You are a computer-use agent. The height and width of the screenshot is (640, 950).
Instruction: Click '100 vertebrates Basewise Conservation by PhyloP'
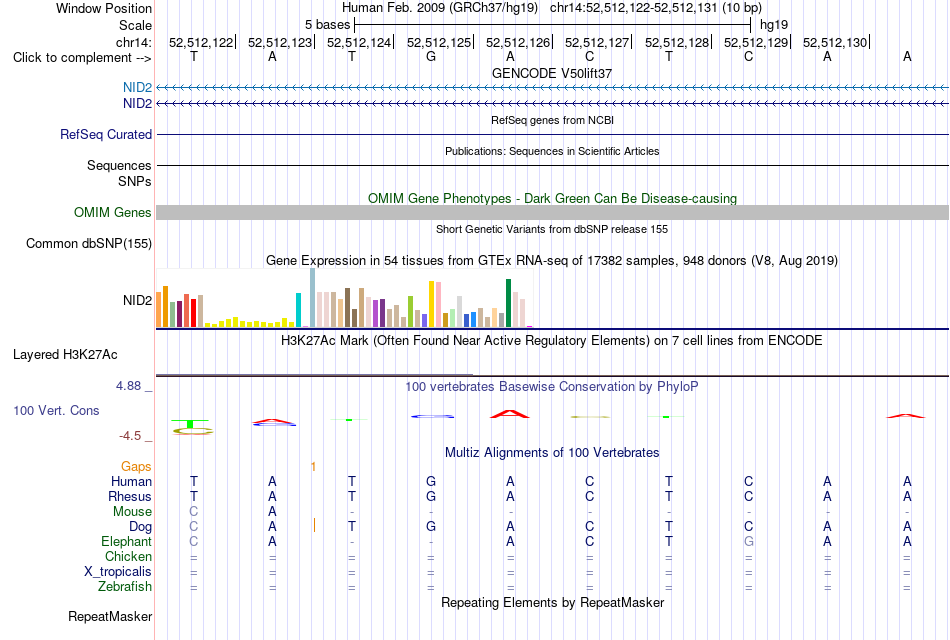click(552, 387)
